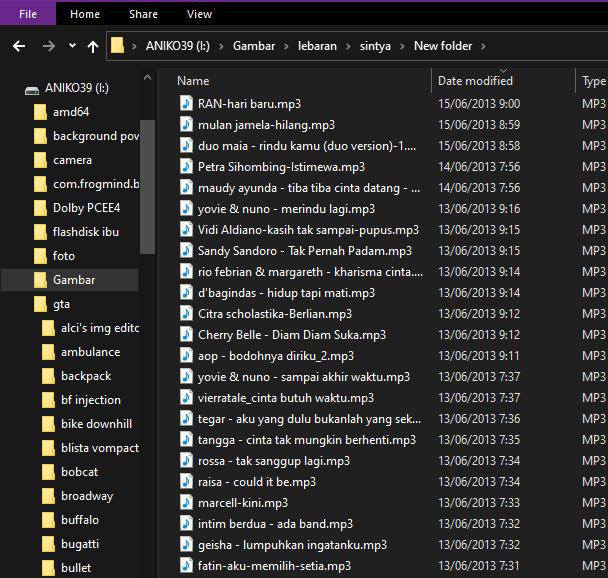
Task: Navigate to ANIKO39 (I:) in breadcrumb
Action: 178,46
